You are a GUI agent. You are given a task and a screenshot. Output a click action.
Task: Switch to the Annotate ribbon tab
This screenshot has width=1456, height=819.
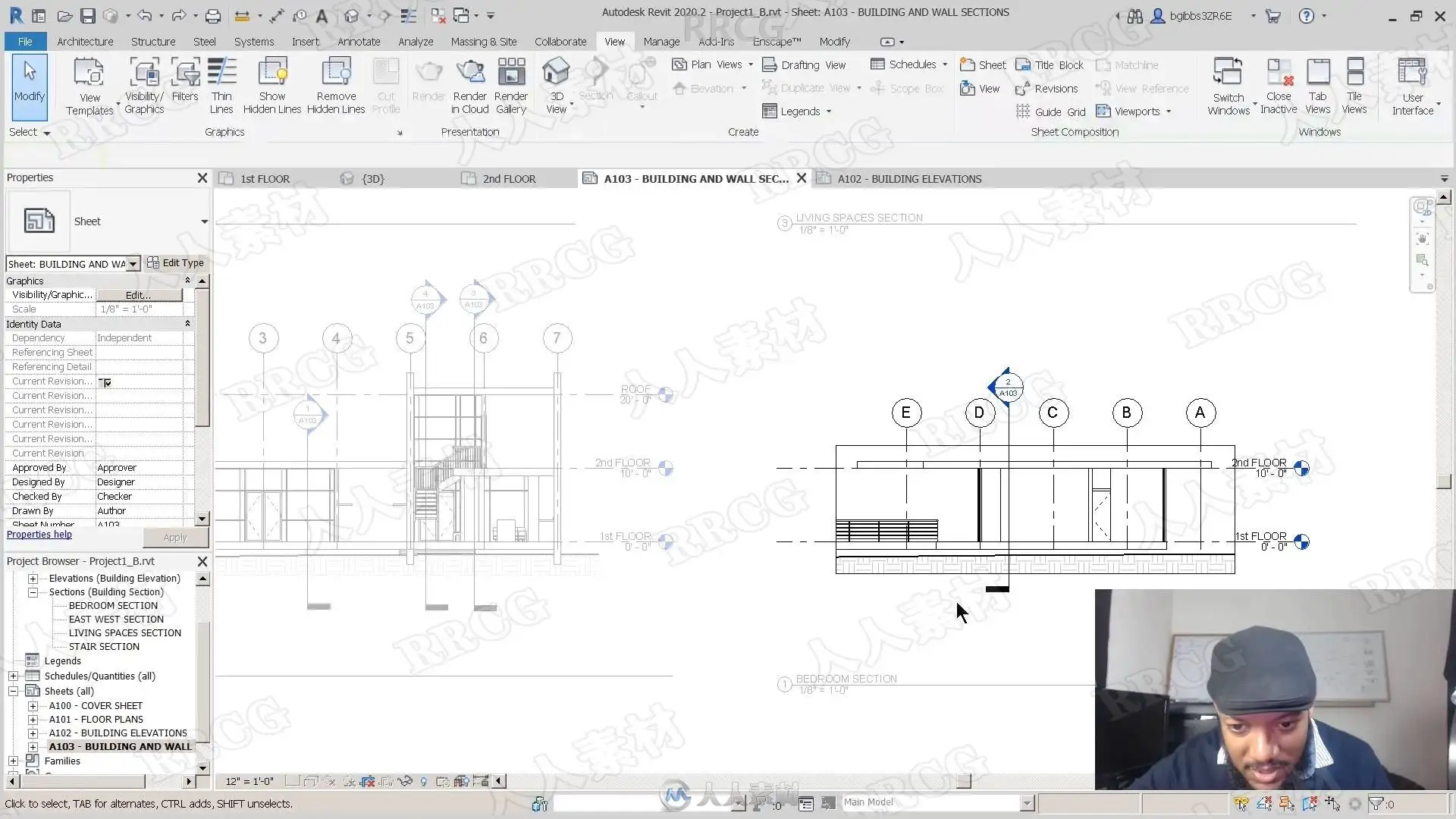[359, 42]
